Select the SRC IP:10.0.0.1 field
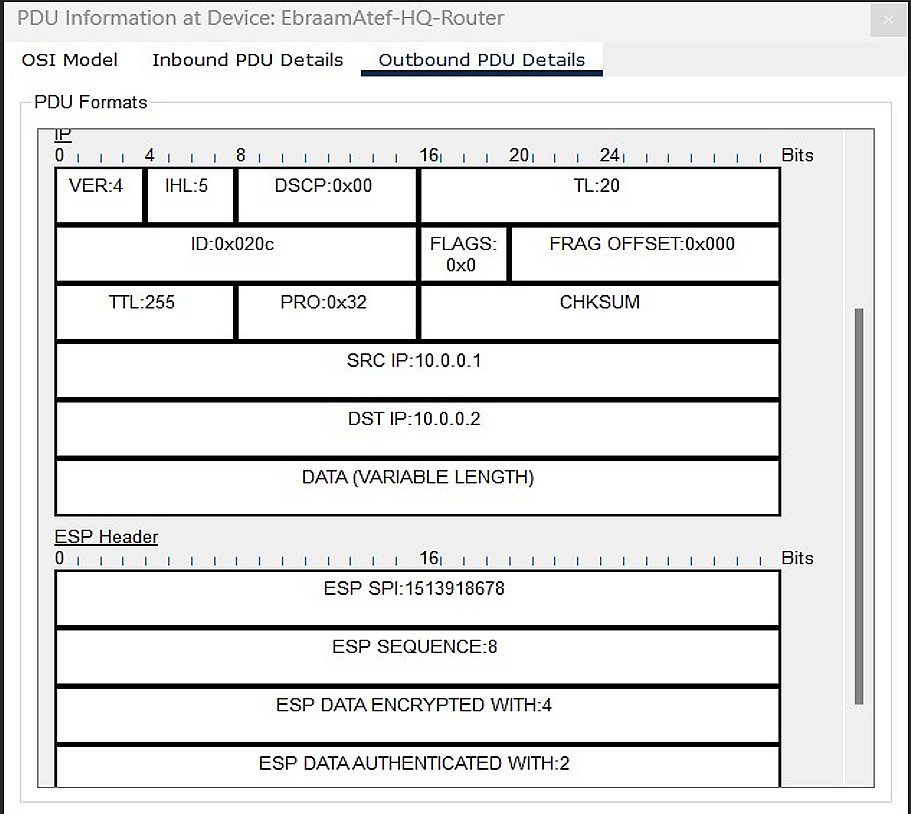 tap(417, 371)
